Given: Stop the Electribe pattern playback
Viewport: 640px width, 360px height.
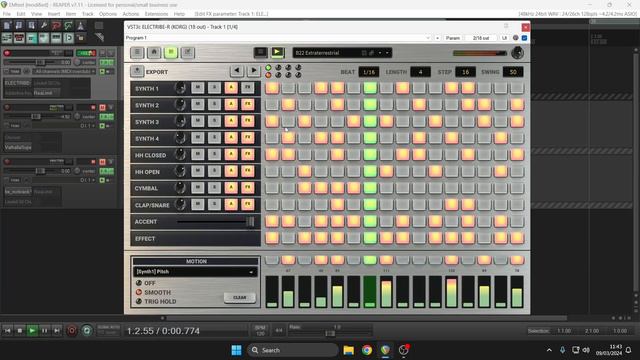Looking at the screenshot, I should point(260,52).
